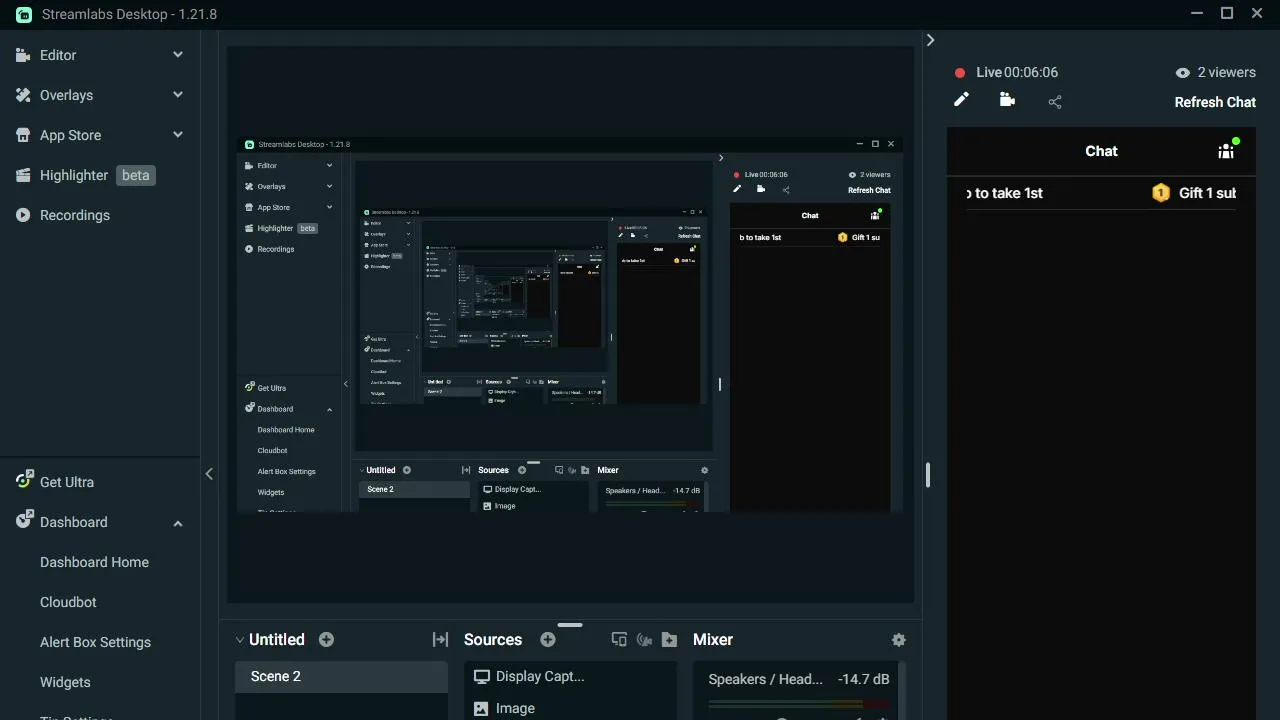Click the pencil edit stream info icon
Viewport: 1280px width, 720px height.
961,99
